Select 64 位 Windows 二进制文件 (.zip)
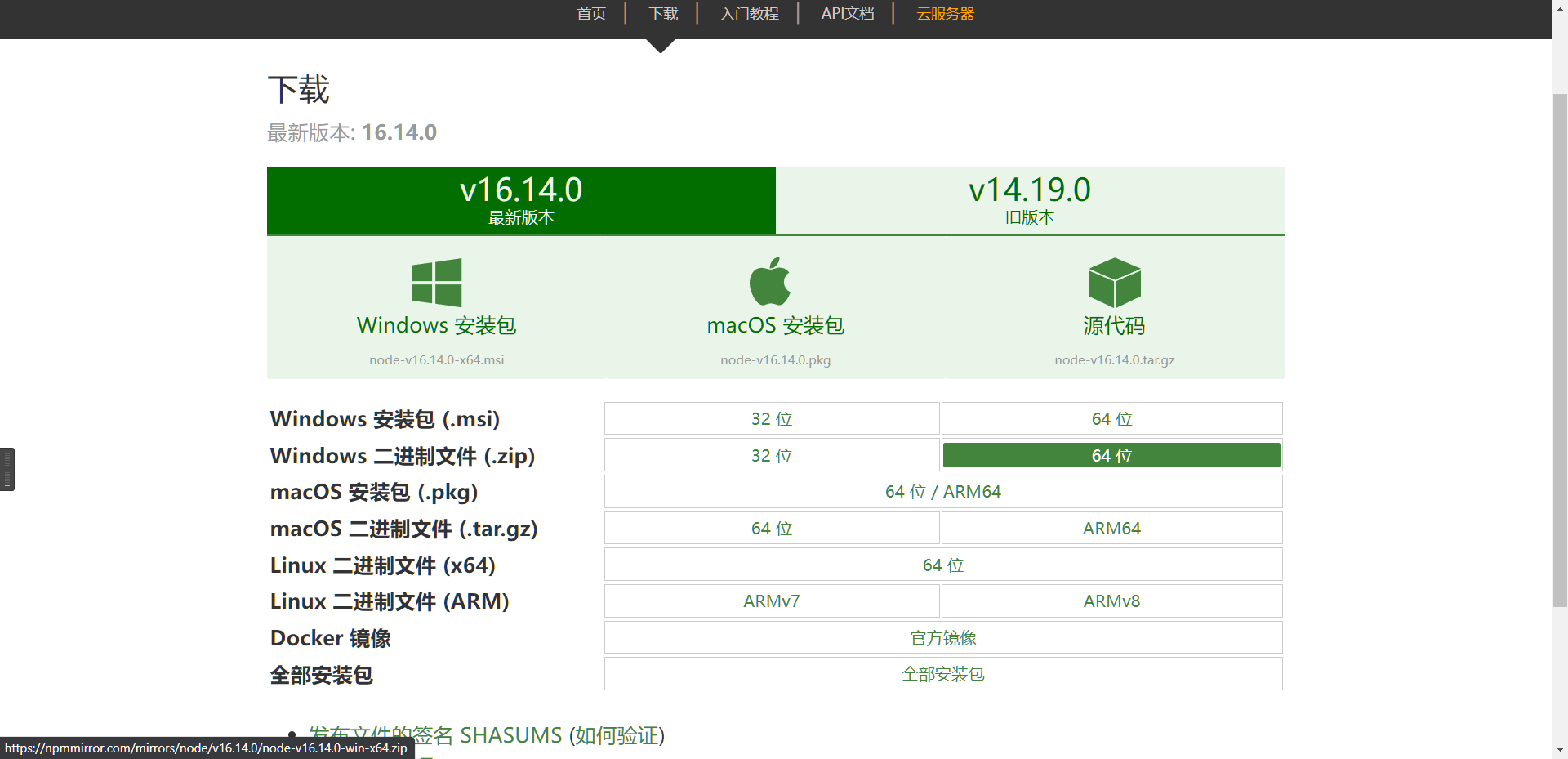1568x759 pixels. pyautogui.click(x=1111, y=455)
